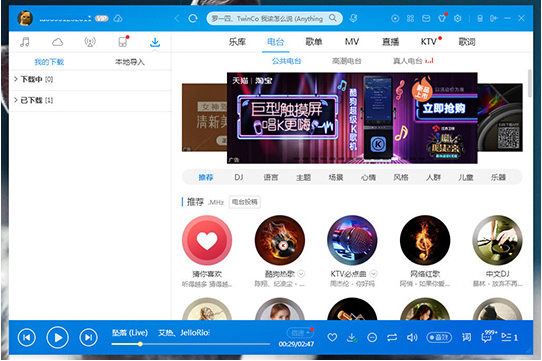Viewport: 542px width, 361px height.
Task: Open the music tools disc icon in title bar
Action: [395, 18]
